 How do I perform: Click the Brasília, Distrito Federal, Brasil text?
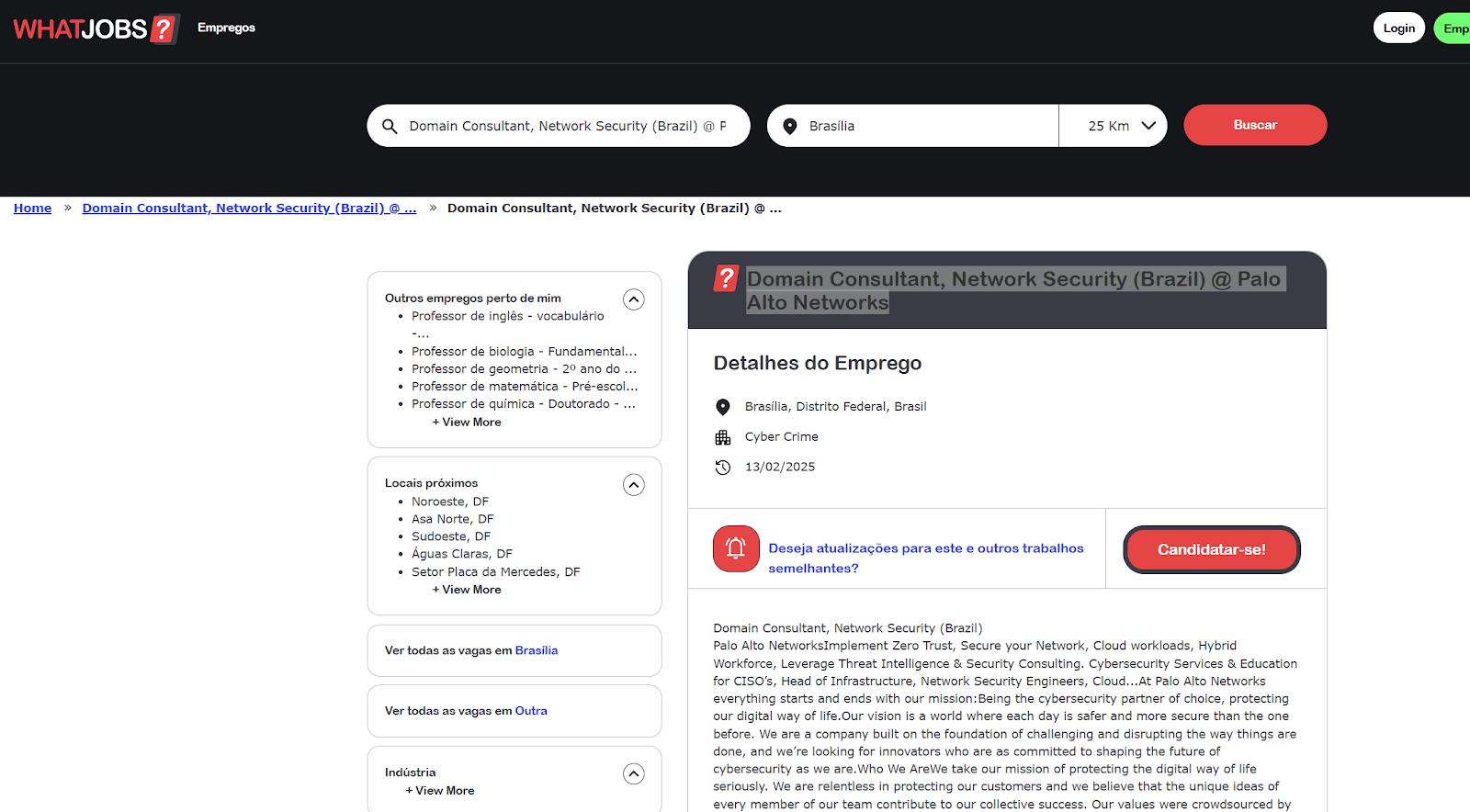(836, 406)
